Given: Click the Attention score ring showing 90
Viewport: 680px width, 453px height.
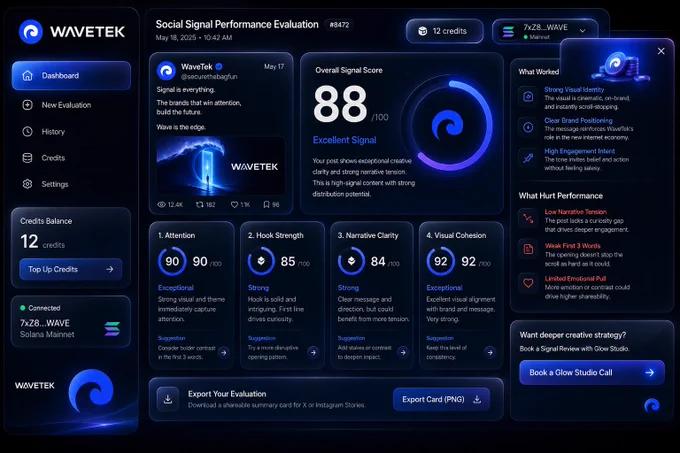Looking at the screenshot, I should [172, 261].
